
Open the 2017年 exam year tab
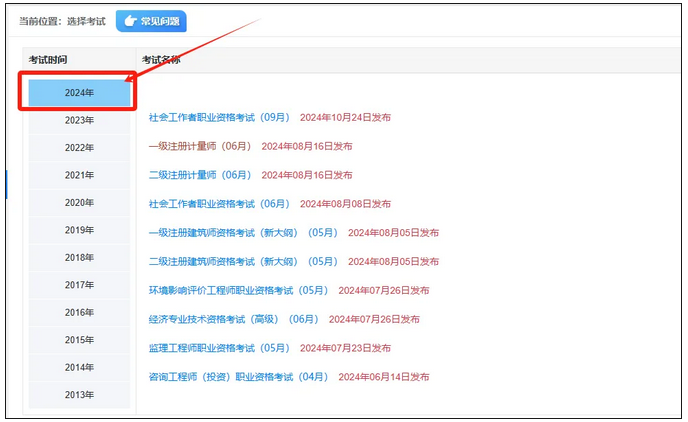(79, 285)
